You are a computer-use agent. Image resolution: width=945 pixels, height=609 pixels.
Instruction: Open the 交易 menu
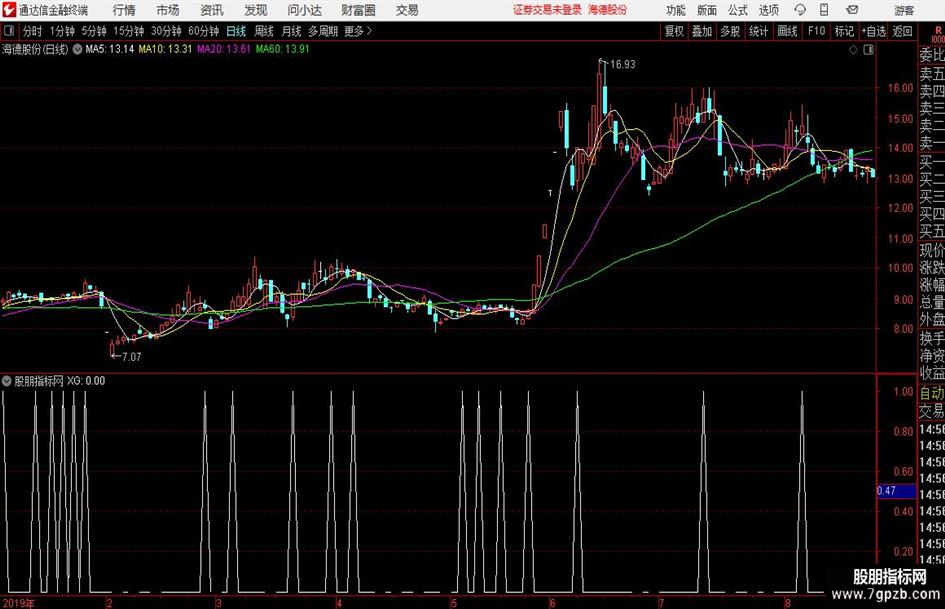click(407, 10)
